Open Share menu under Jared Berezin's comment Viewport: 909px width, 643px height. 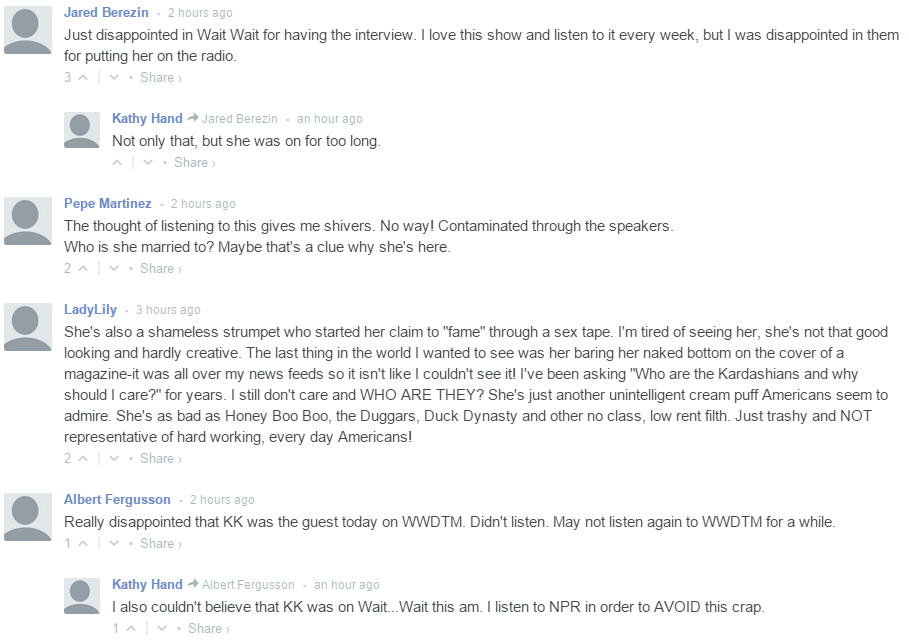pyautogui.click(x=160, y=77)
